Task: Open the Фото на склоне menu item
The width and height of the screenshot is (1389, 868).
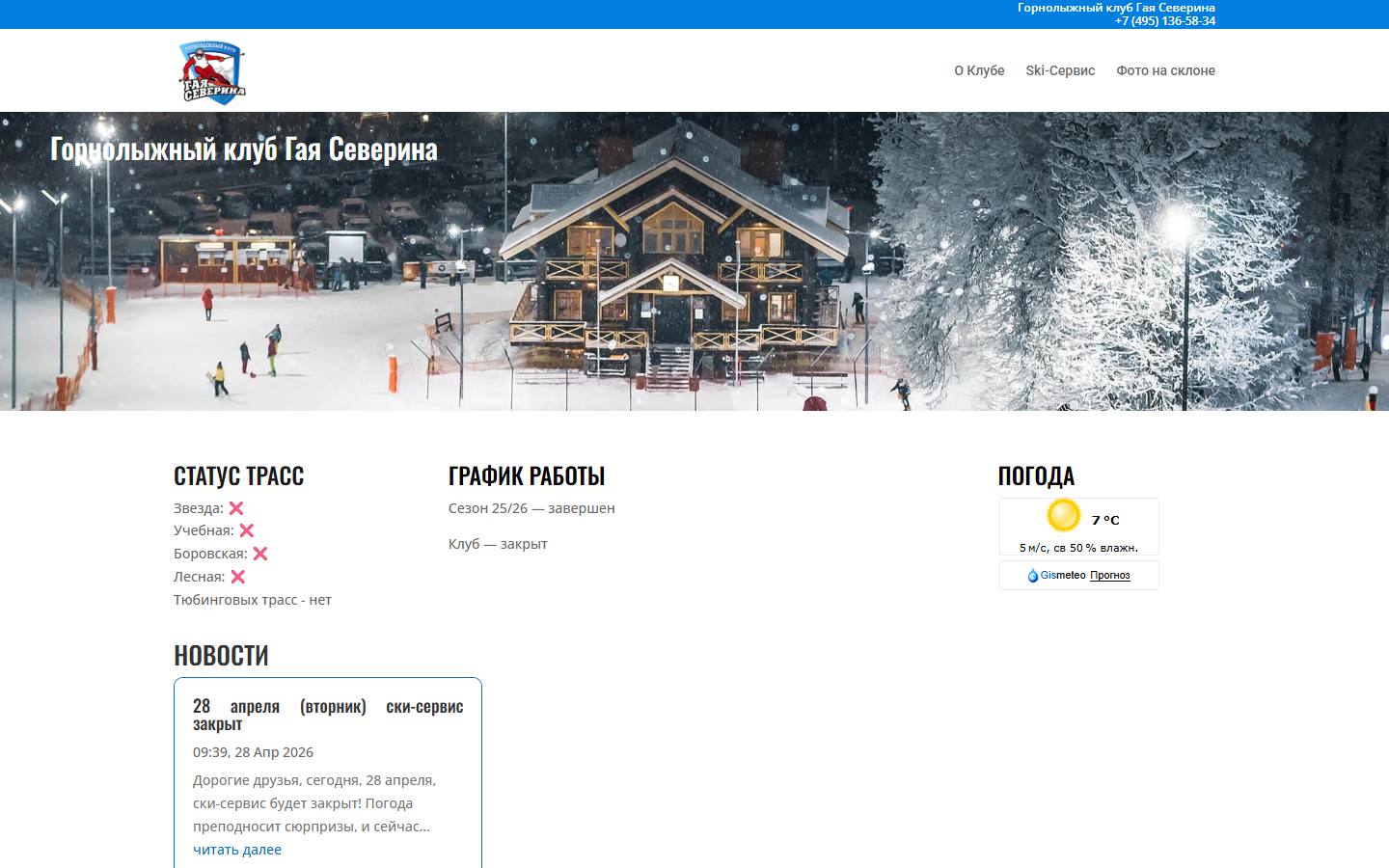Action: [1165, 70]
